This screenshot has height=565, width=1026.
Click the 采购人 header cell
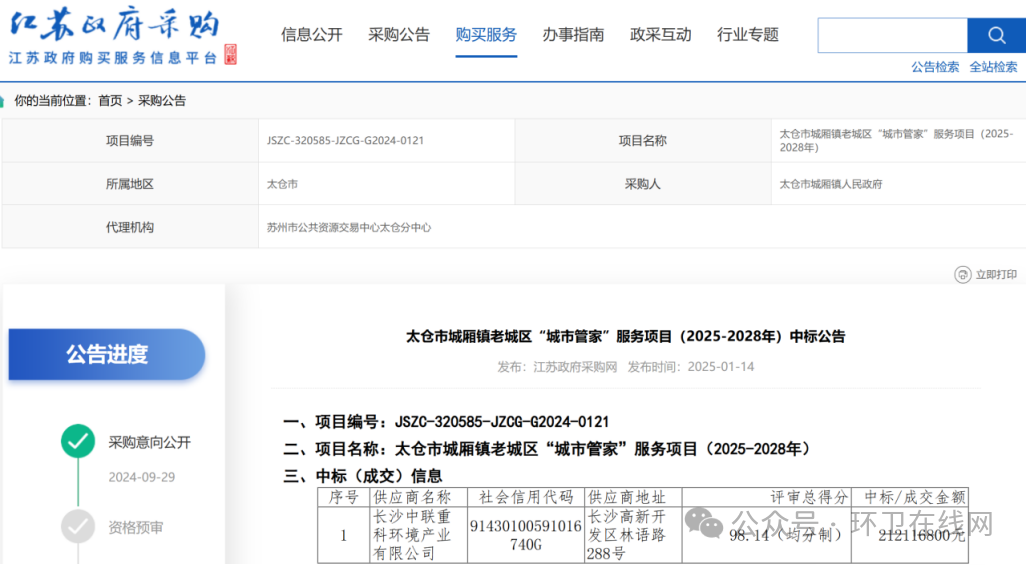pyautogui.click(x=643, y=184)
